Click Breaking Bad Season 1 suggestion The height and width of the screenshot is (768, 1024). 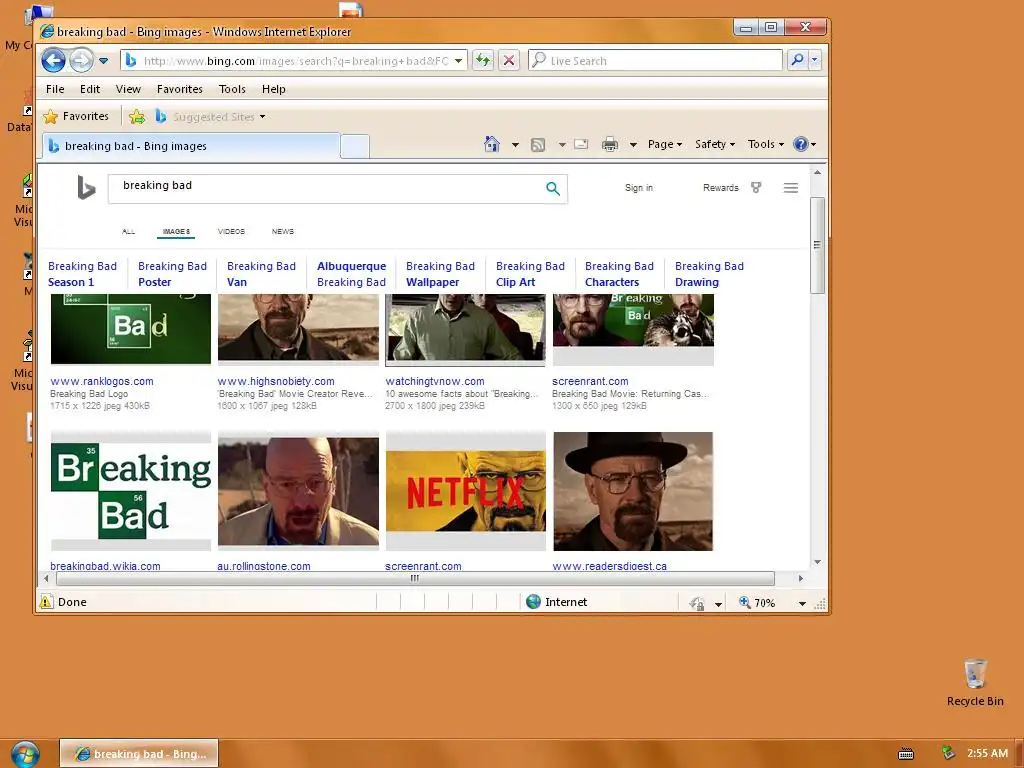click(x=82, y=274)
